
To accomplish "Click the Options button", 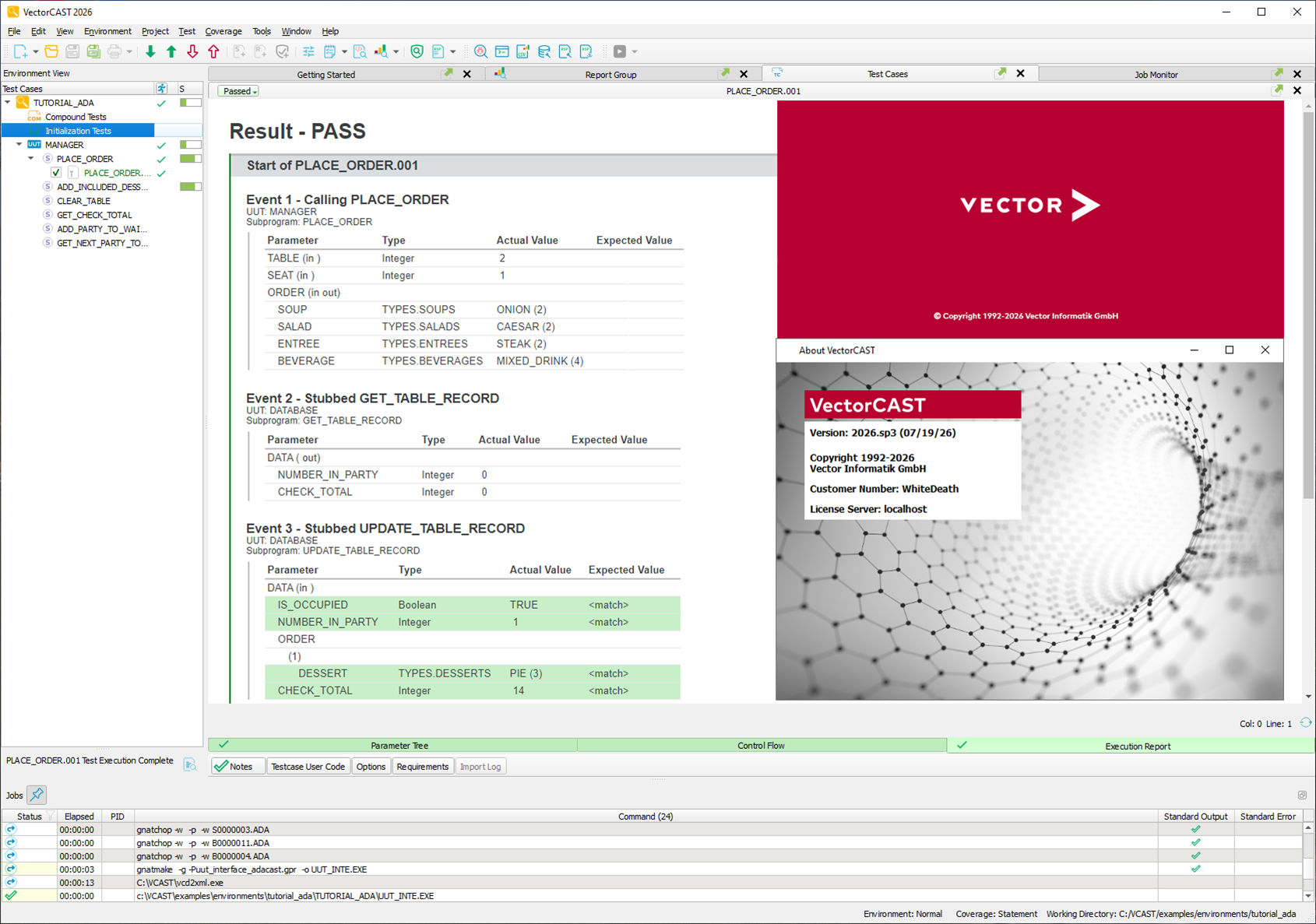I will click(371, 766).
